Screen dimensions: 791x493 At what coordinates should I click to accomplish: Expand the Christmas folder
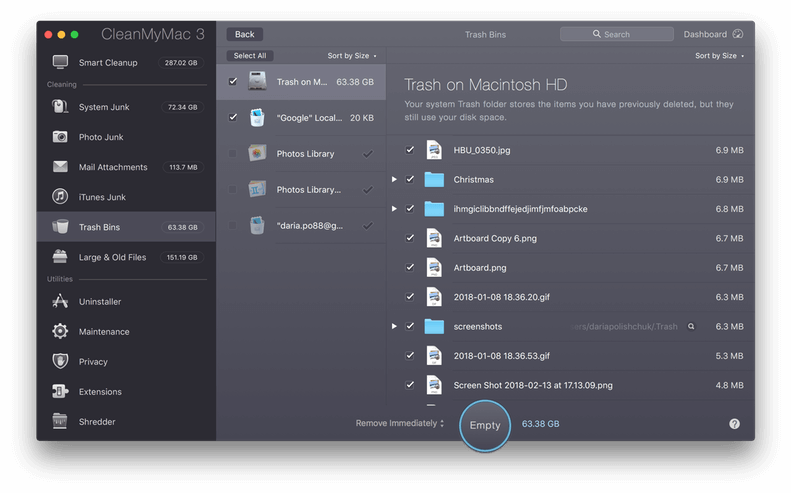click(394, 179)
